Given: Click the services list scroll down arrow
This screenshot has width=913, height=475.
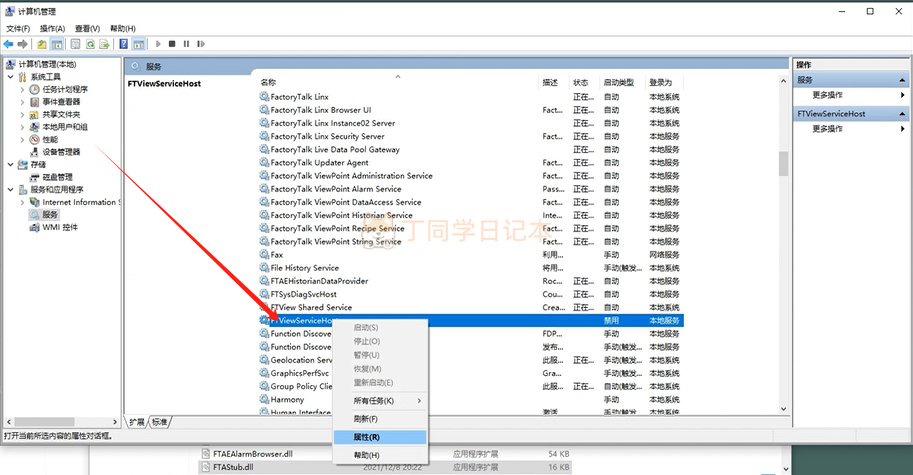Looking at the screenshot, I should 783,409.
